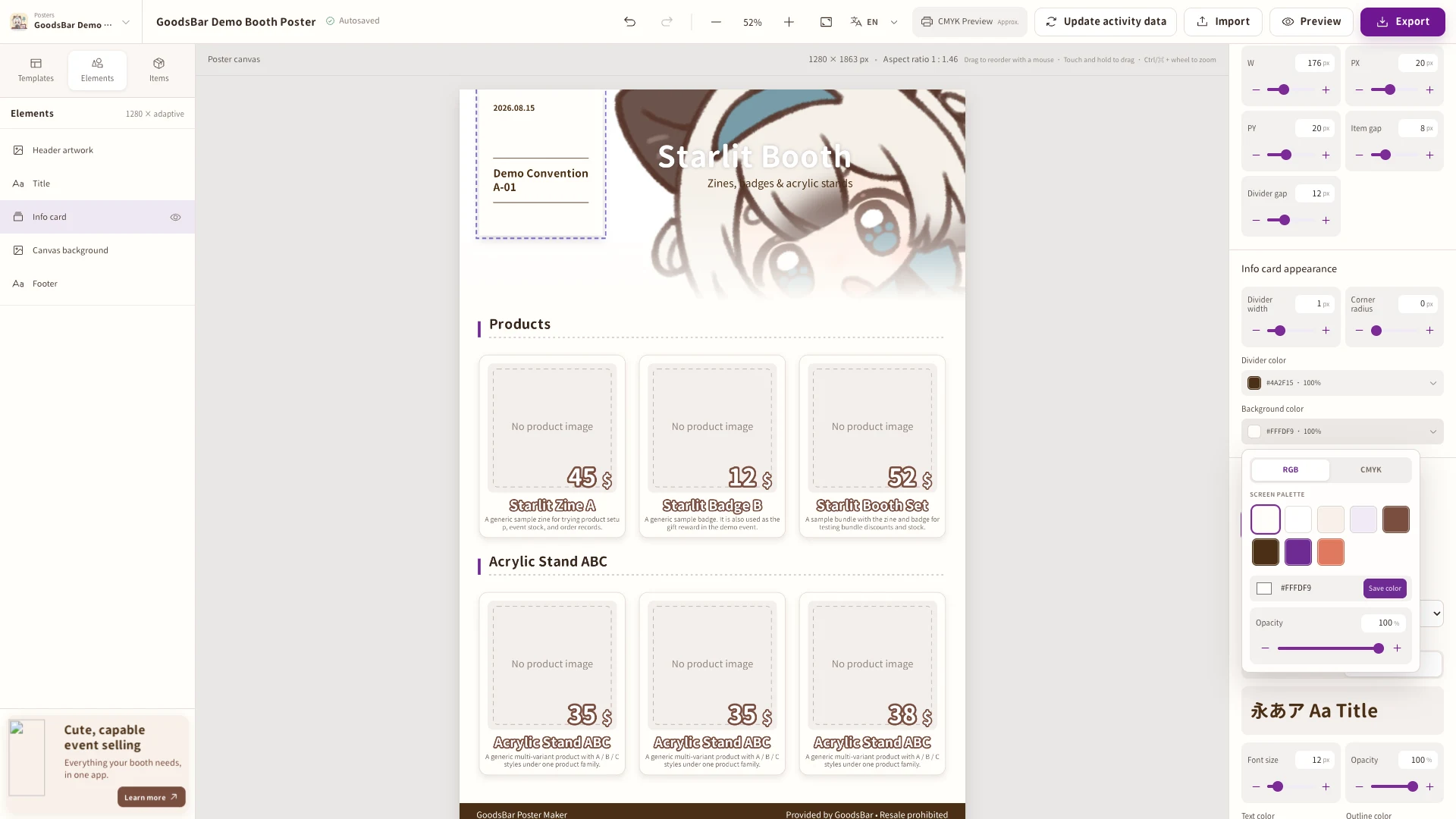Decrease W width with minus icon
The image size is (1456, 819).
click(x=1256, y=89)
